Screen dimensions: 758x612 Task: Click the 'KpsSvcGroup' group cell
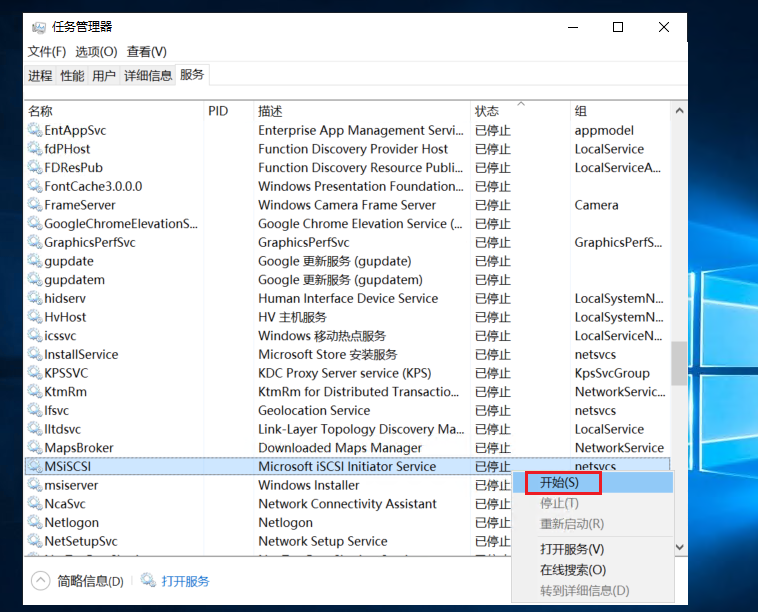pyautogui.click(x=612, y=373)
